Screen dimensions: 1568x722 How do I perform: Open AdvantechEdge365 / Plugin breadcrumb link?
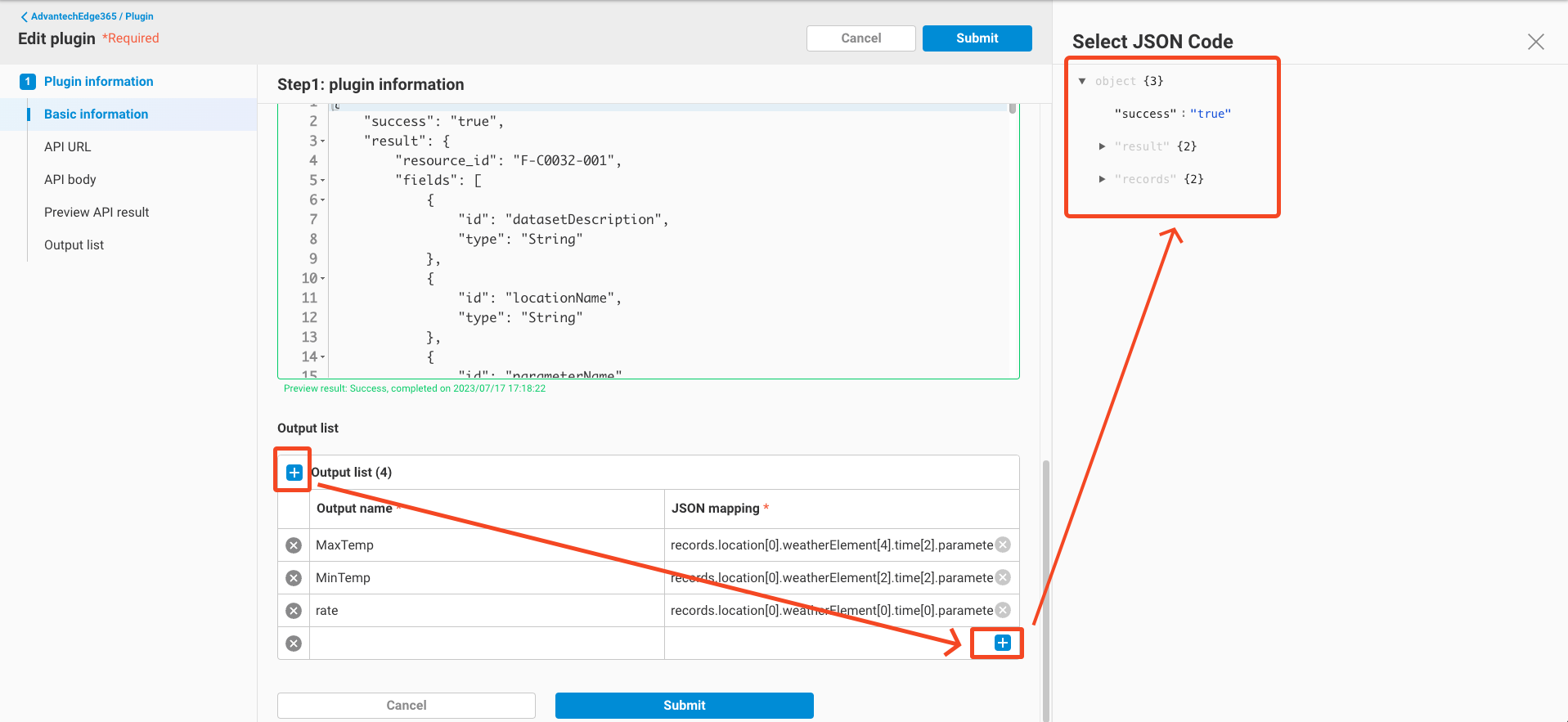pos(92,16)
